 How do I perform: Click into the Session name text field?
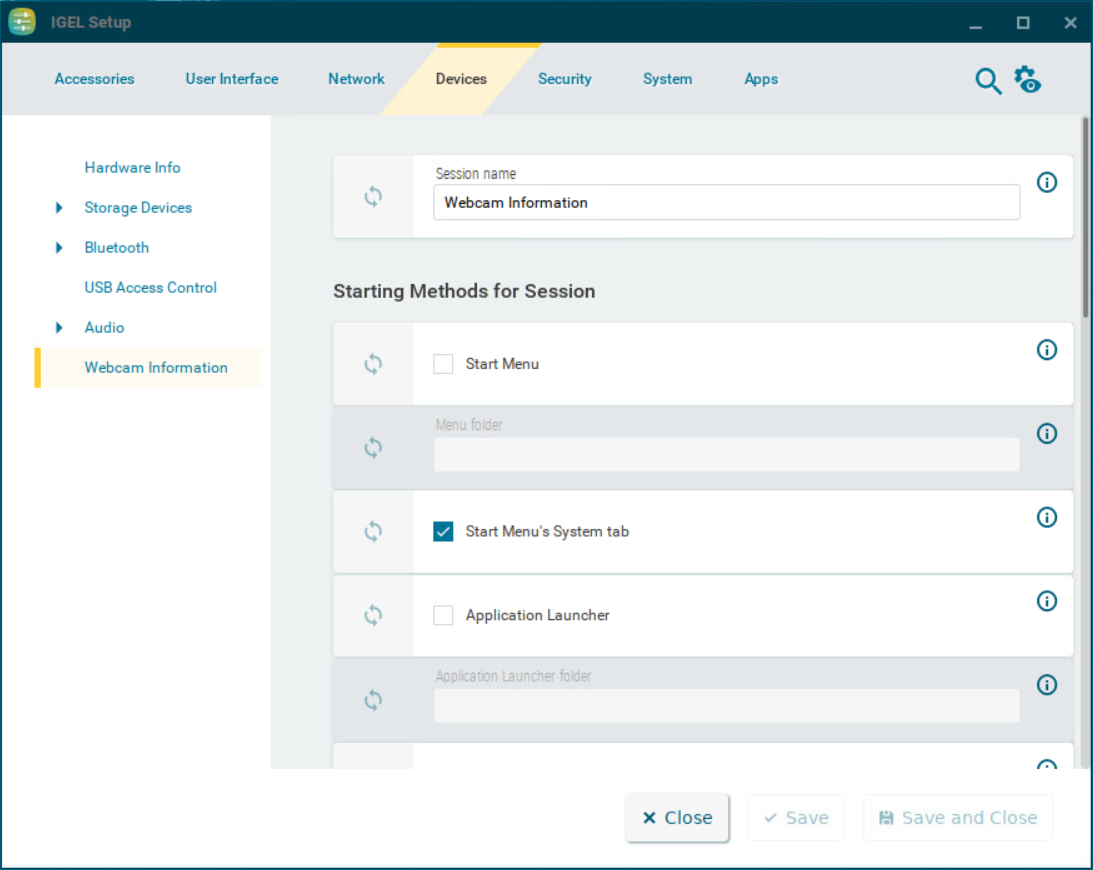pyautogui.click(x=726, y=202)
